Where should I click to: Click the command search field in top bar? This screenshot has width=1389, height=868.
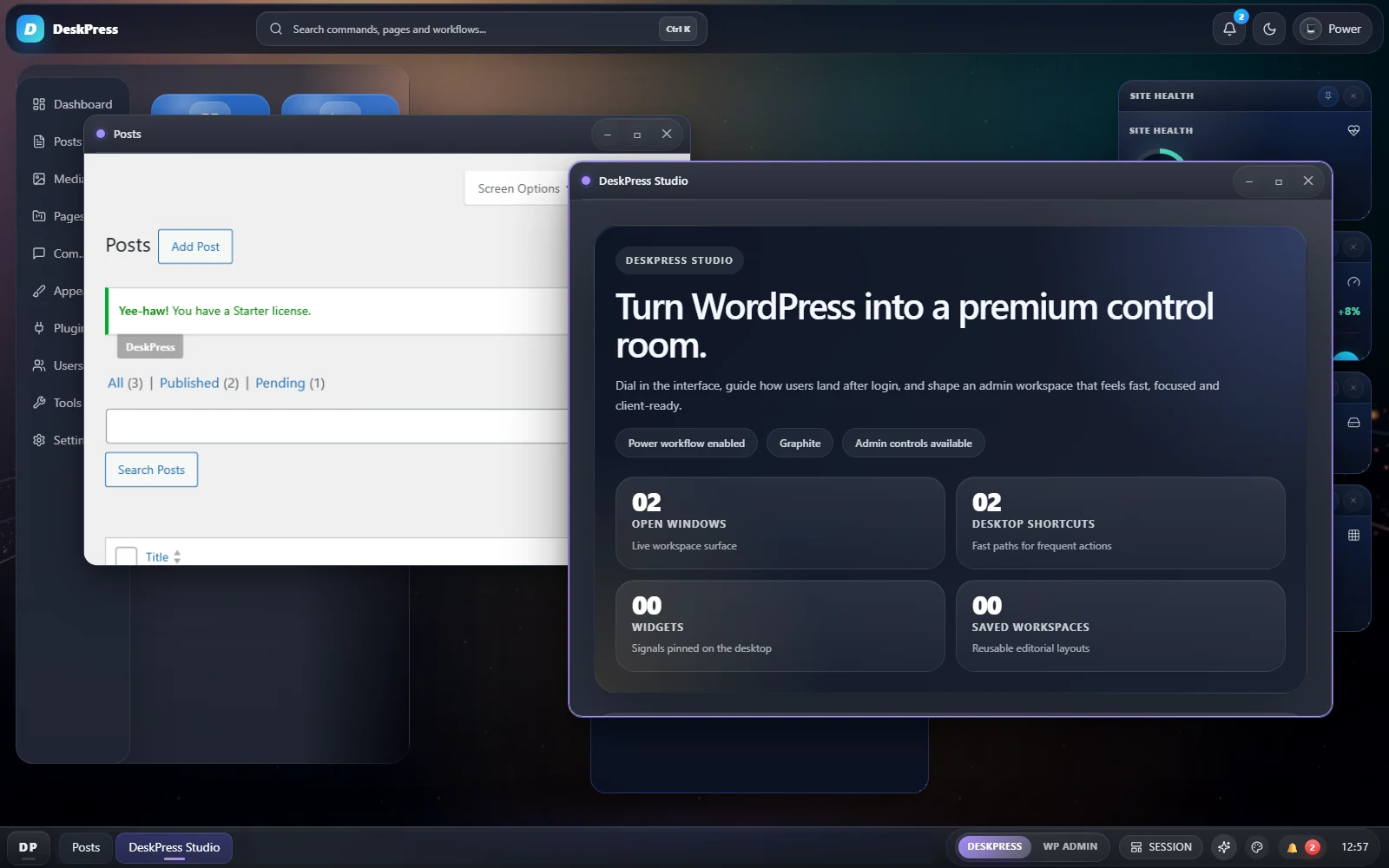point(481,29)
